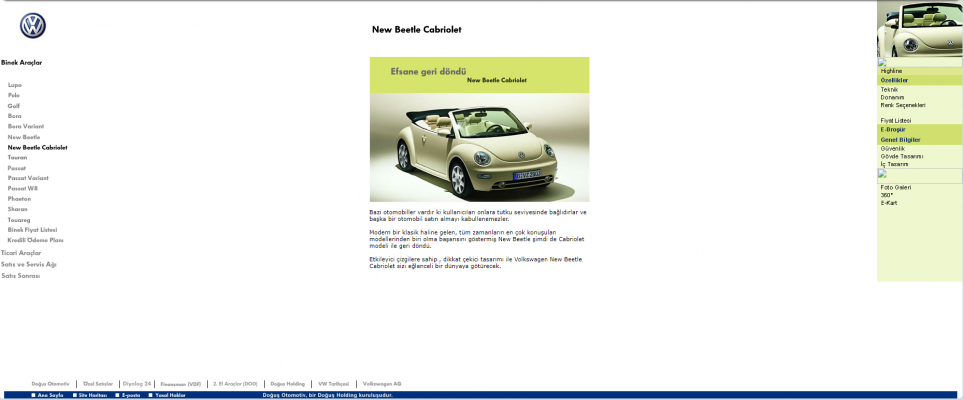
Task: Open Doğuş Otomotiv footer link
Action: [50, 384]
